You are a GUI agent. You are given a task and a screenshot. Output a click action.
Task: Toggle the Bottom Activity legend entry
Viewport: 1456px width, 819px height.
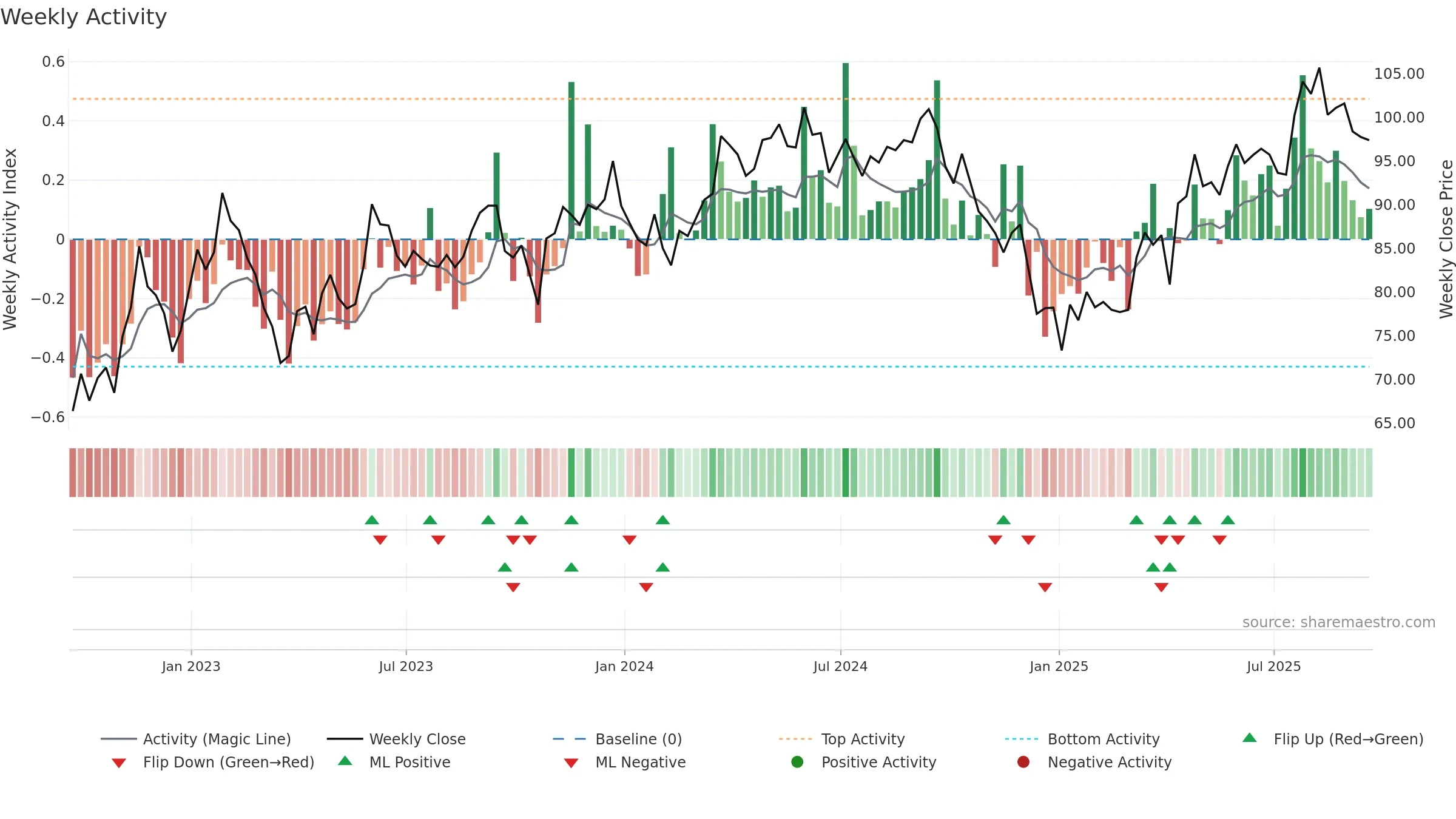pos(1082,739)
